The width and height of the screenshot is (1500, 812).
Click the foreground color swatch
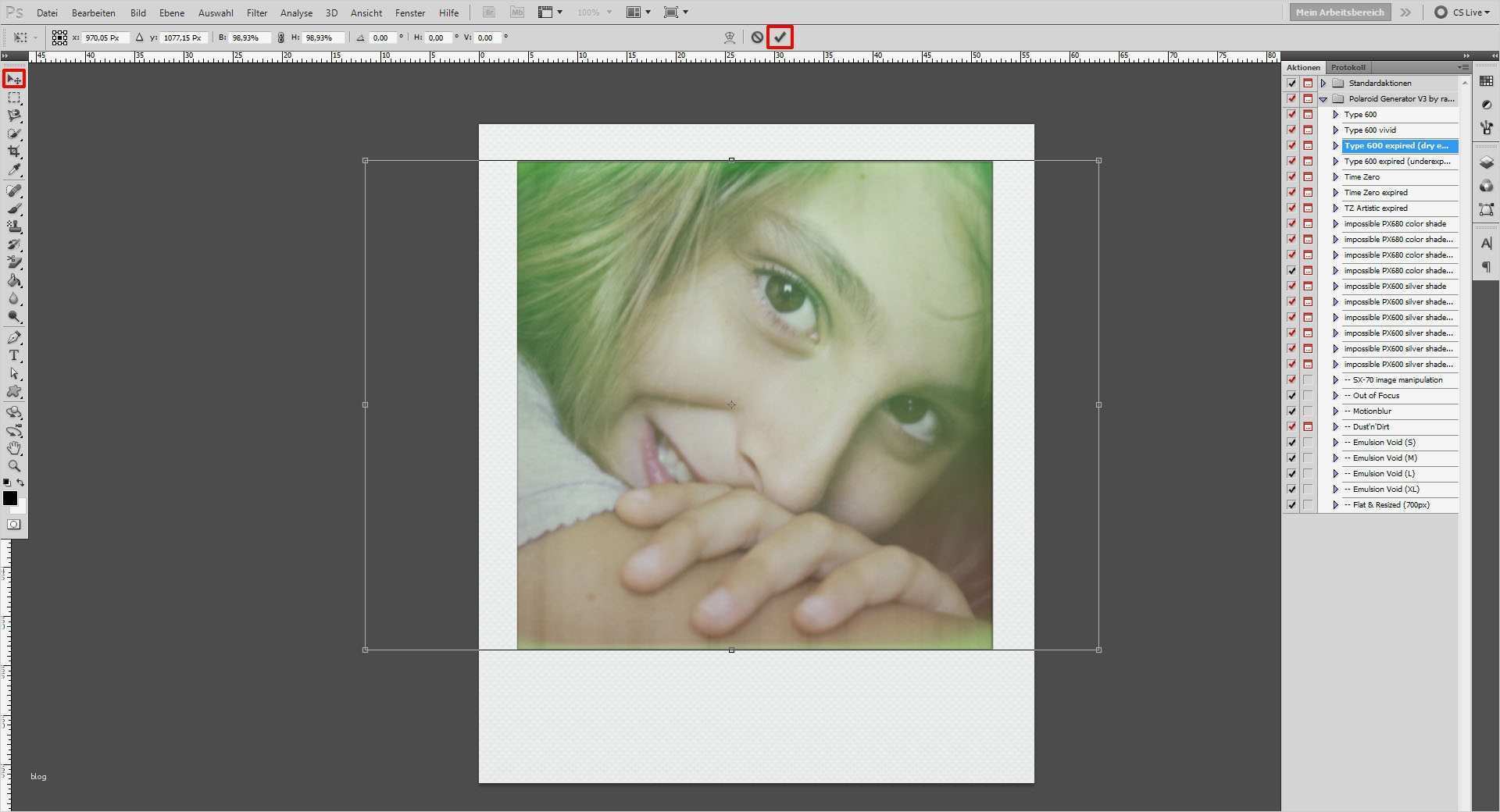point(11,498)
